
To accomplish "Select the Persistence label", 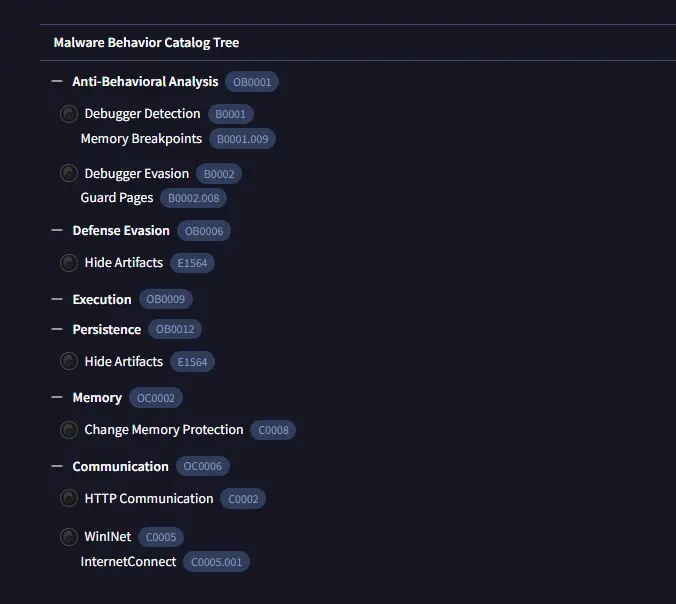I will pyautogui.click(x=107, y=329).
